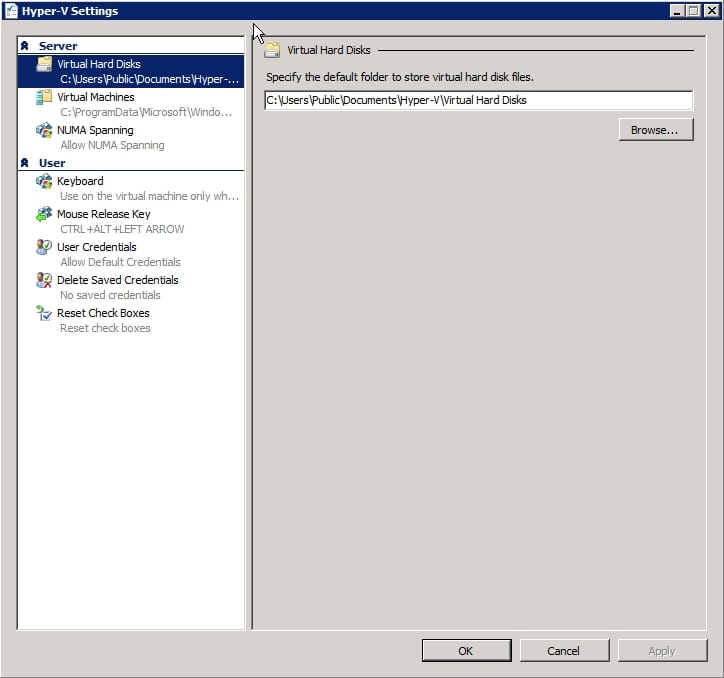This screenshot has width=724, height=678.
Task: Click the Server section collapse icon
Action: click(24, 46)
